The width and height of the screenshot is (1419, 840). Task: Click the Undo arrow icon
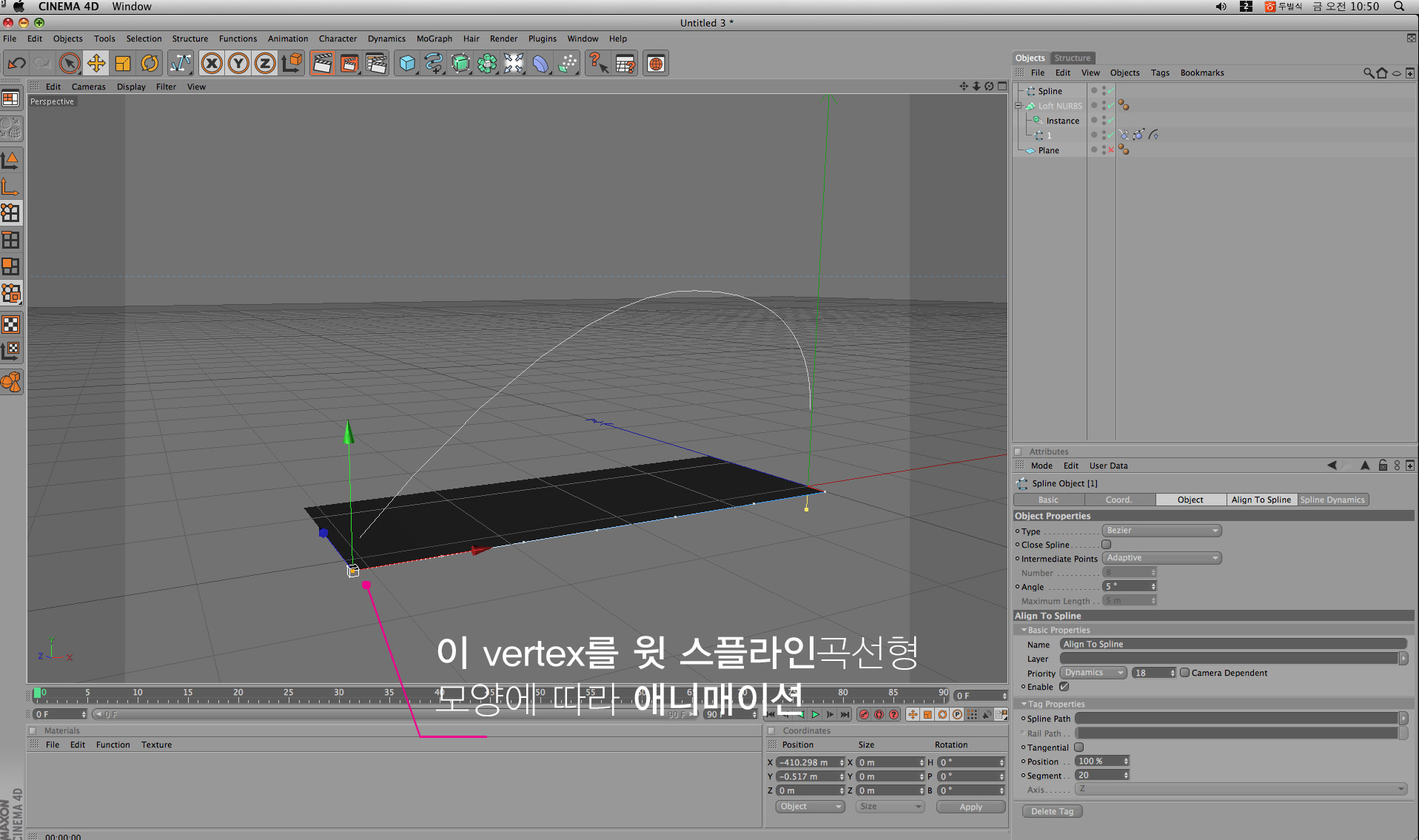(x=16, y=64)
